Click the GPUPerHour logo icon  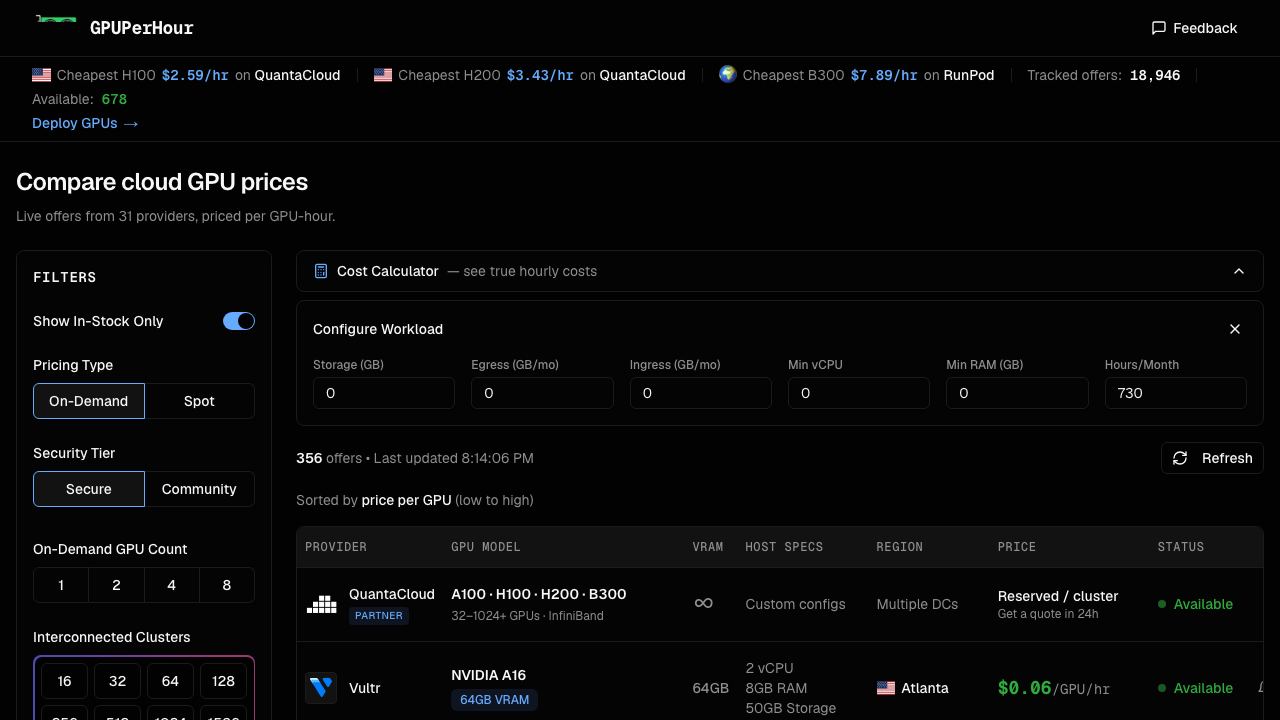[x=56, y=19]
